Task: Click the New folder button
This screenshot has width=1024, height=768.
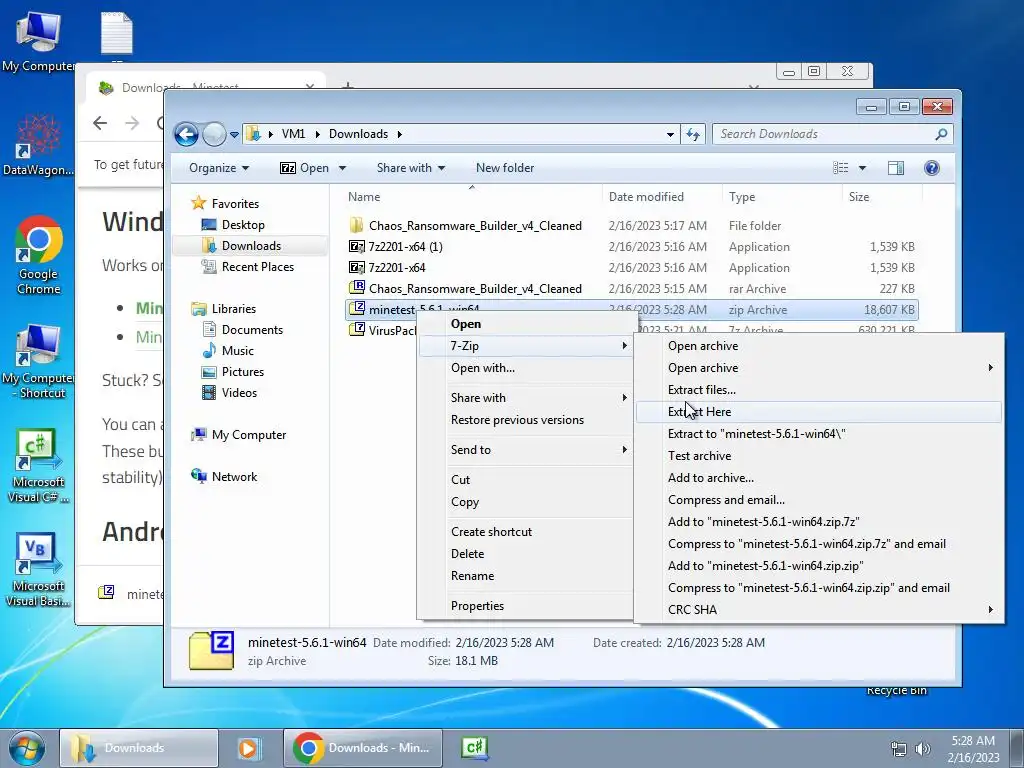Action: tap(505, 168)
